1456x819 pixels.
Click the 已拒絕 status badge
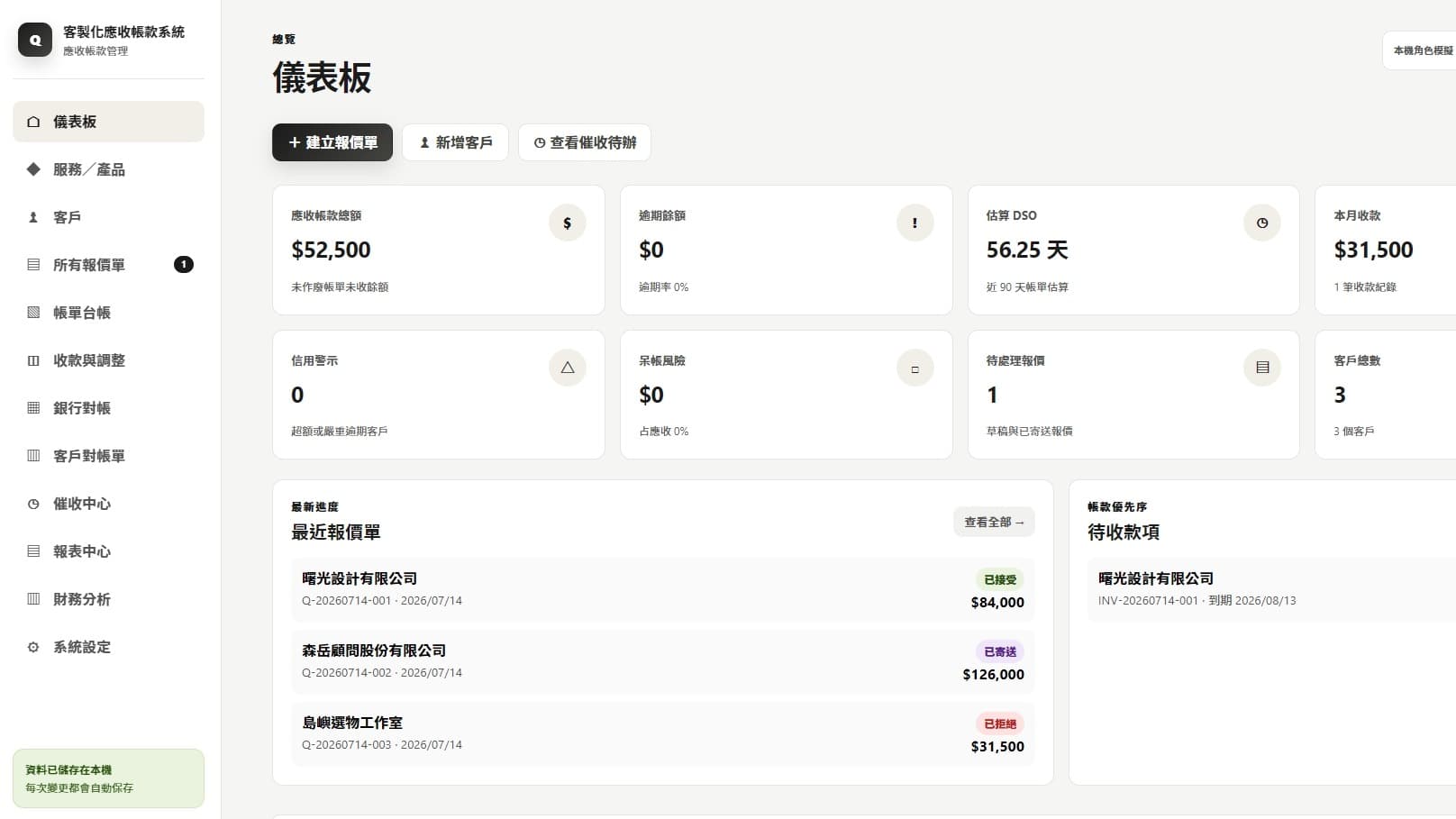coord(1000,723)
